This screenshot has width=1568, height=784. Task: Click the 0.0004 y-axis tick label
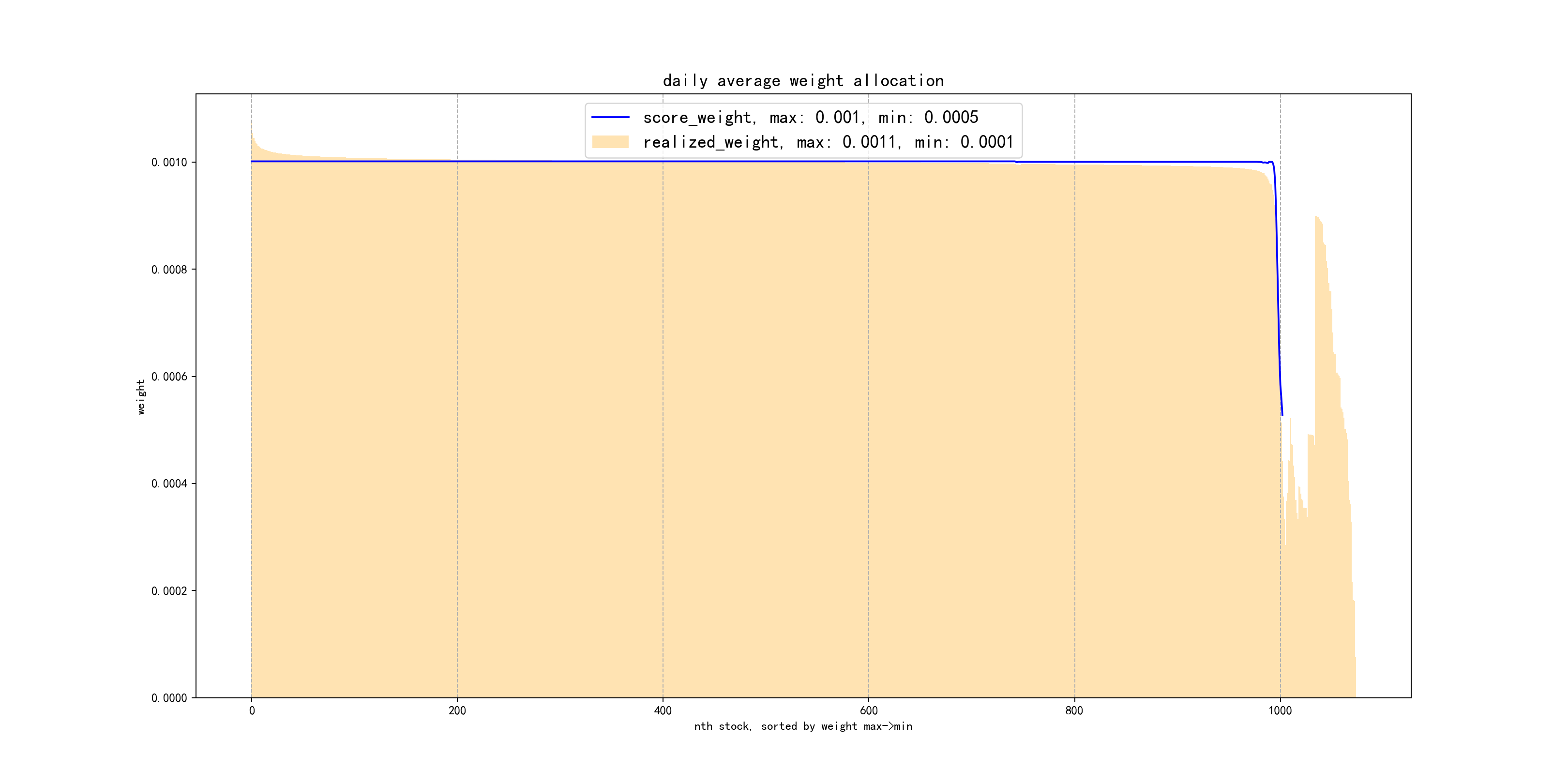pos(169,483)
